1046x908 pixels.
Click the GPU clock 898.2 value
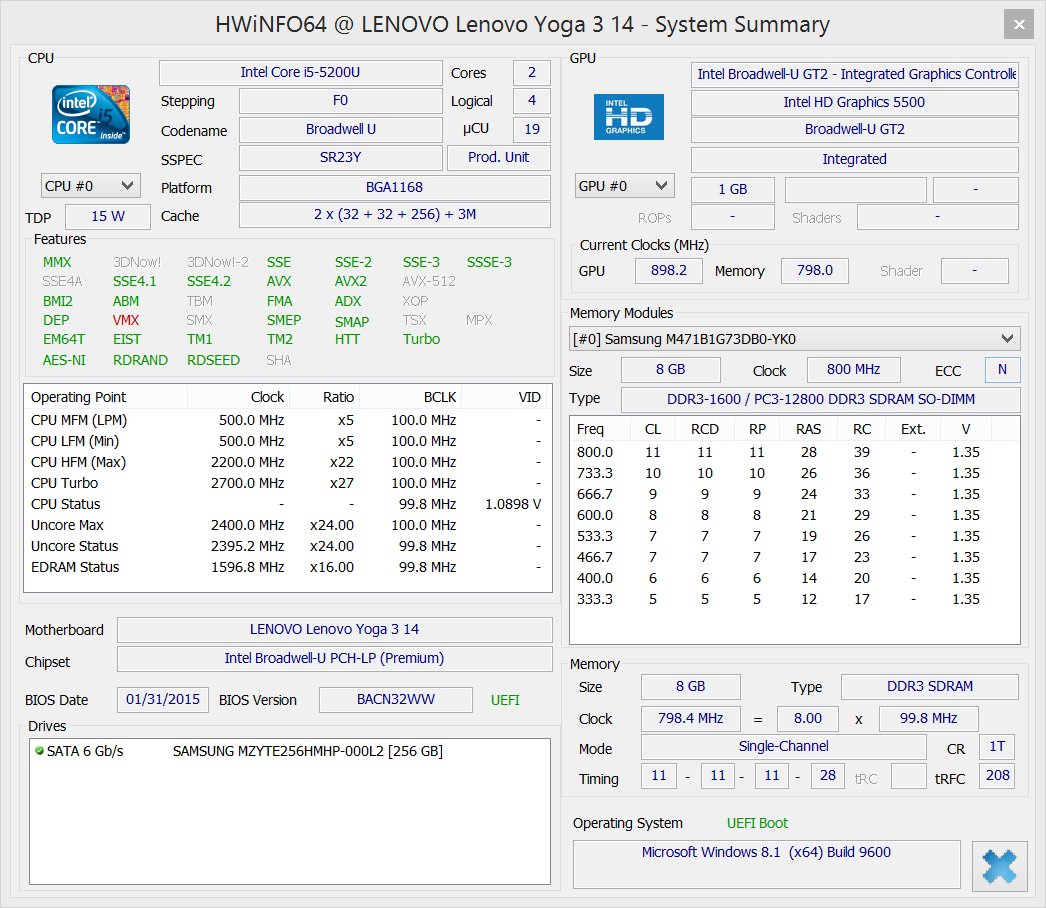pos(668,271)
